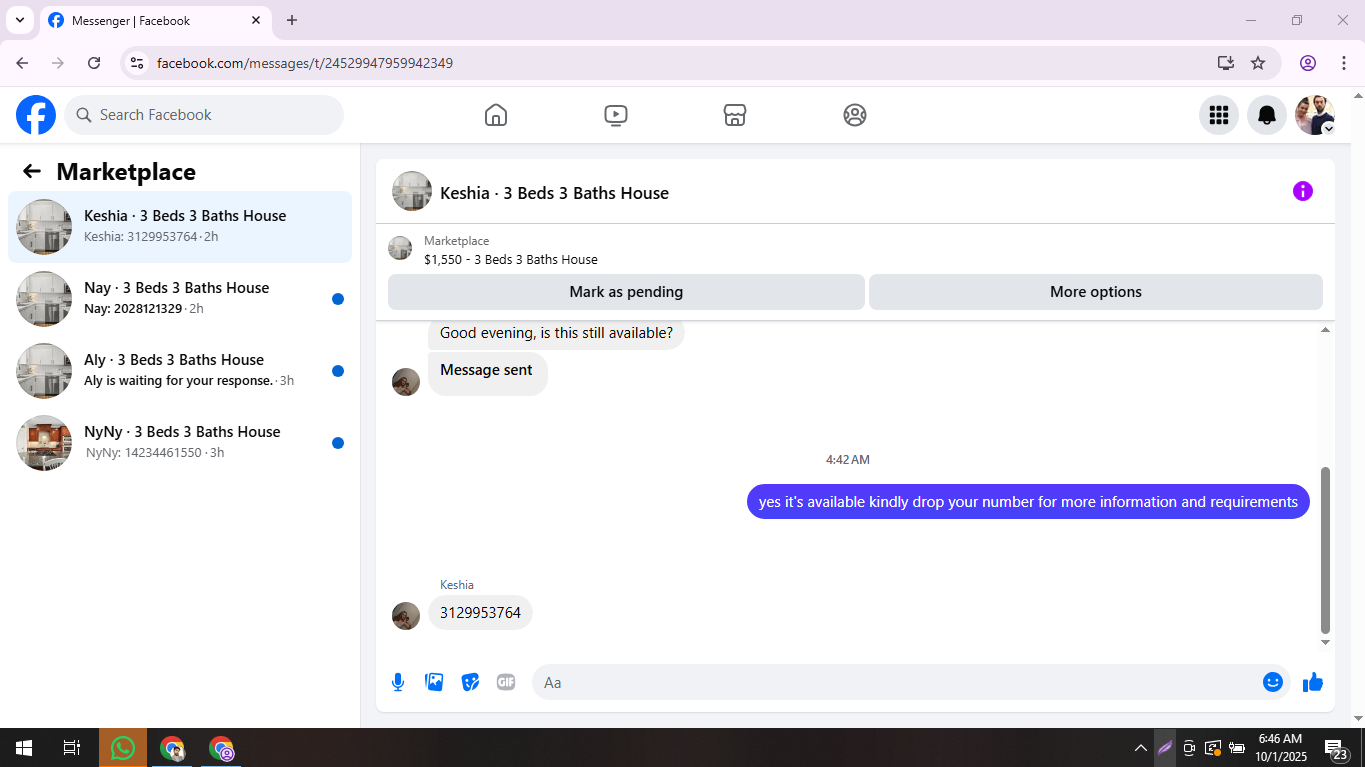Click the address bar URL
The image size is (1365, 767).
pos(305,63)
